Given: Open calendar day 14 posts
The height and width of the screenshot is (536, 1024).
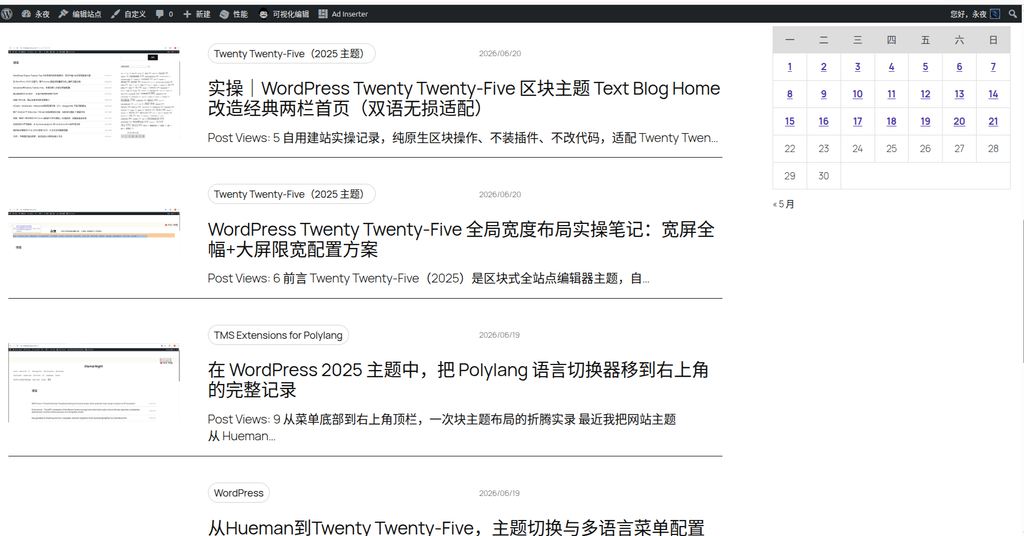Looking at the screenshot, I should pyautogui.click(x=993, y=94).
